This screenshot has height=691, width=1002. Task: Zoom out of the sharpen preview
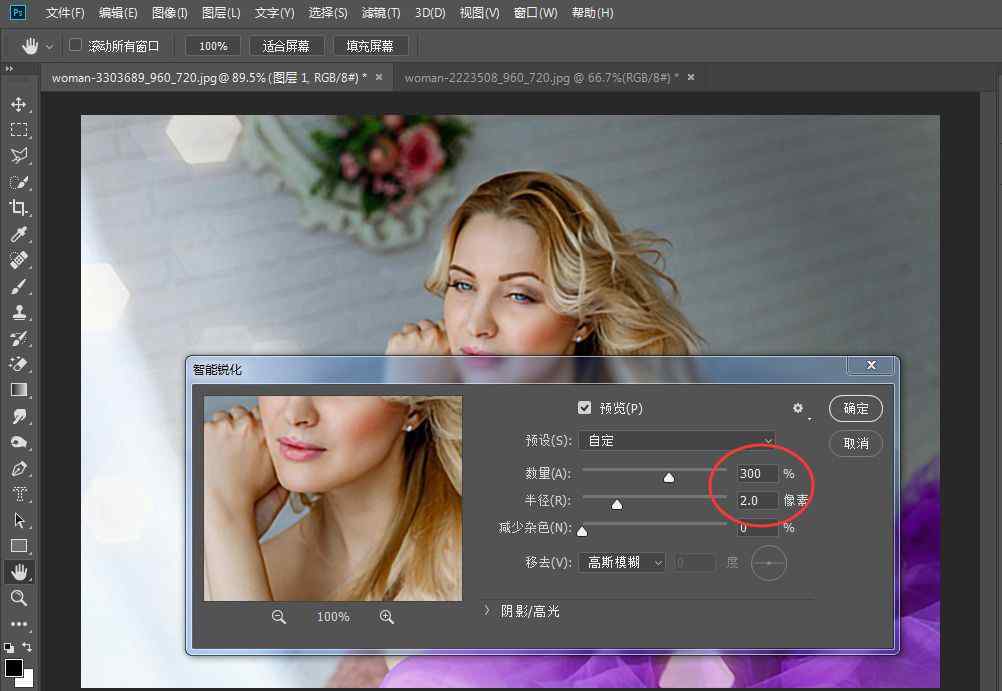(279, 617)
